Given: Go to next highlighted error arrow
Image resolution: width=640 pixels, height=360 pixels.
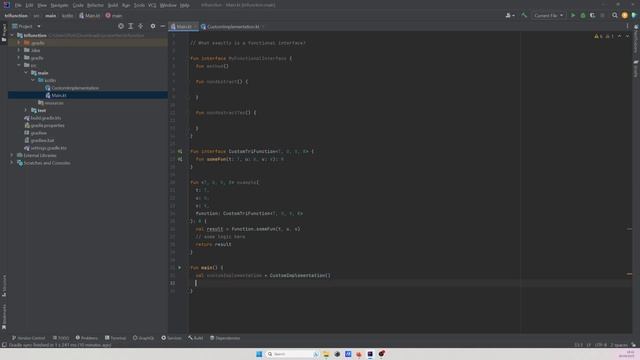Looking at the screenshot, I should tap(627, 36).
